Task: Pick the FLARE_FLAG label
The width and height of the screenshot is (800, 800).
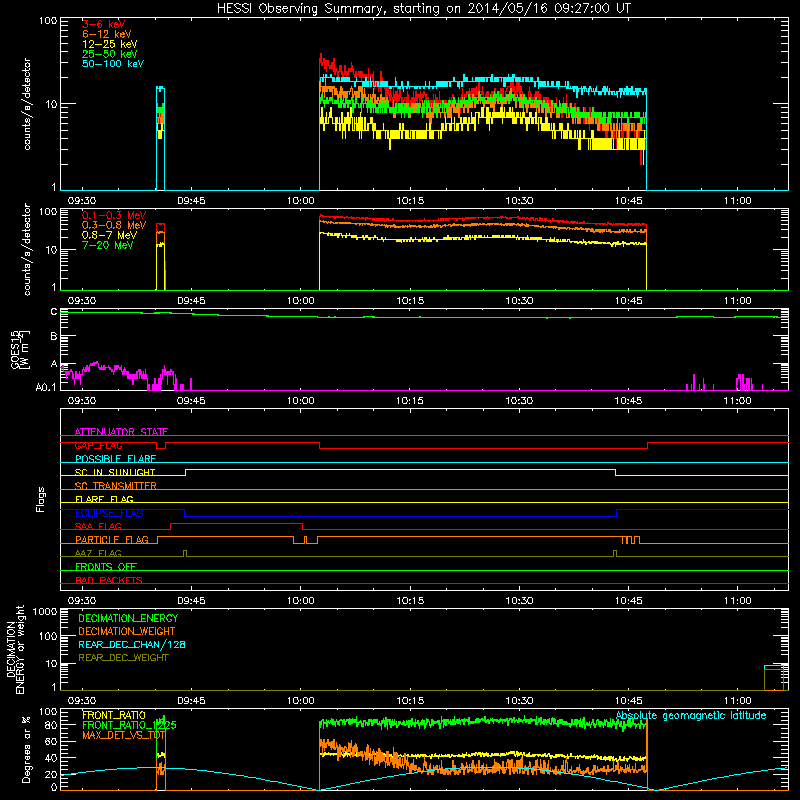Action: click(x=104, y=499)
